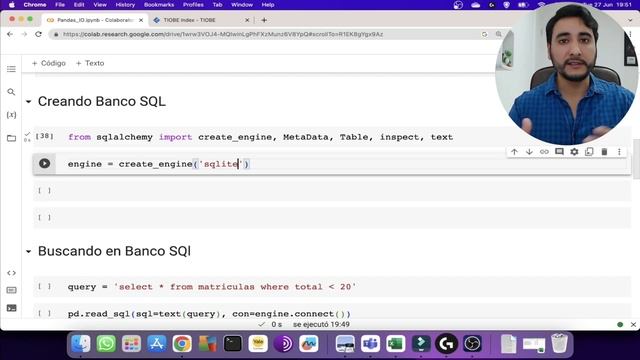The width and height of the screenshot is (640, 360).
Task: Open the Bookmarks menu
Action: coord(159,5)
